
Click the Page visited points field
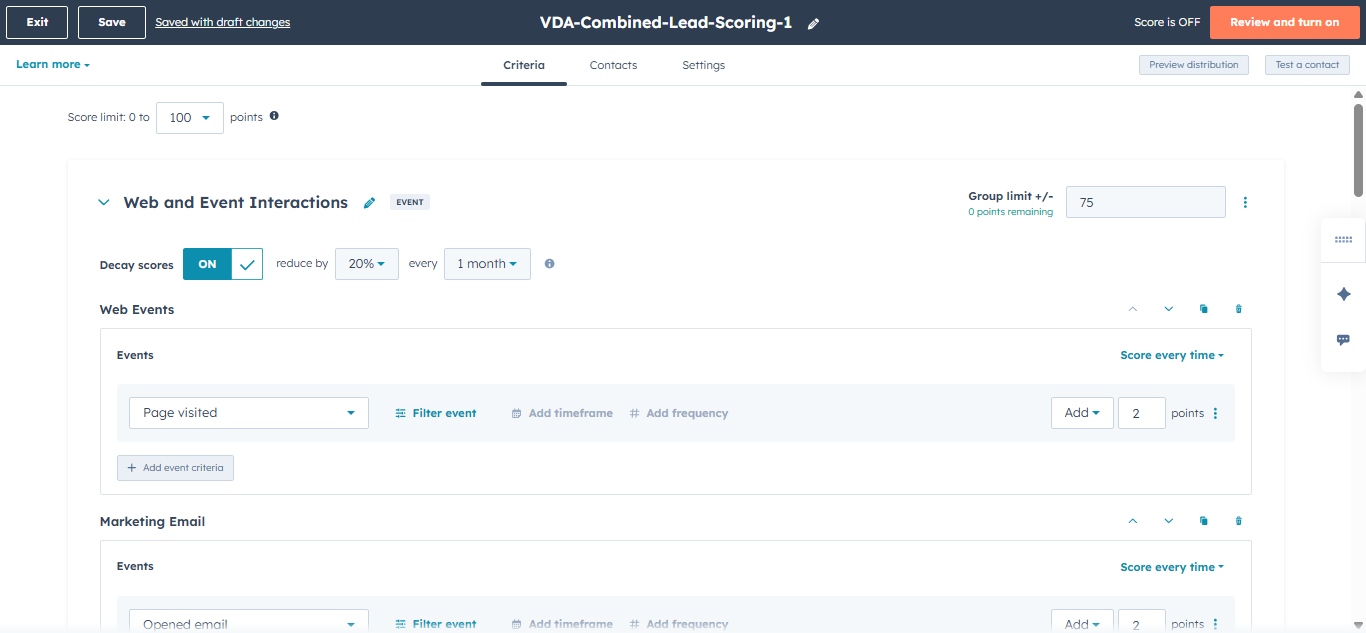click(1142, 413)
